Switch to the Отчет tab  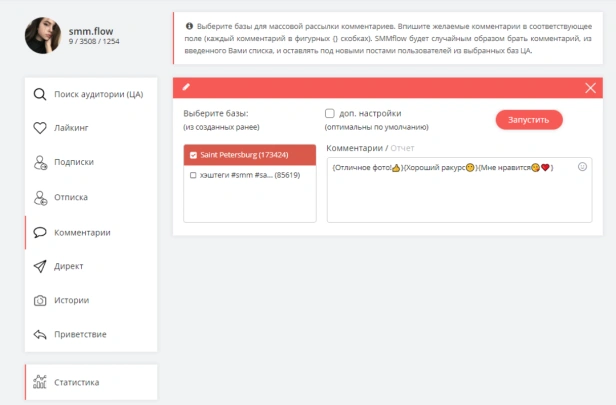[402, 148]
